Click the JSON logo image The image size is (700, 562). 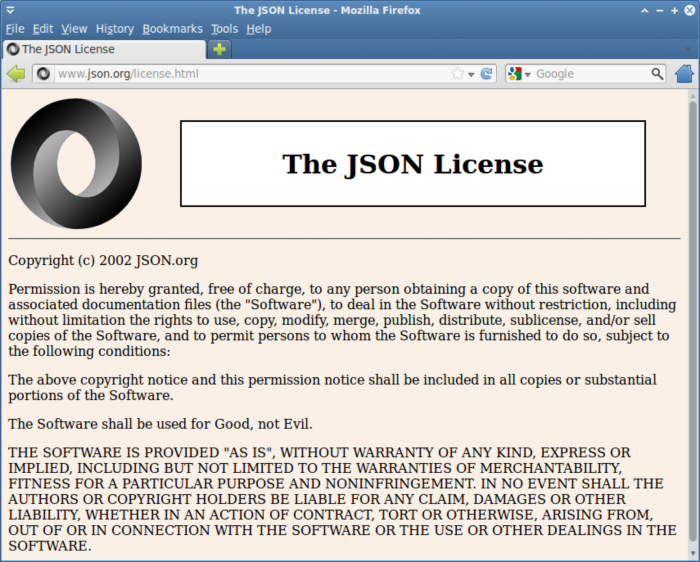[x=76, y=163]
